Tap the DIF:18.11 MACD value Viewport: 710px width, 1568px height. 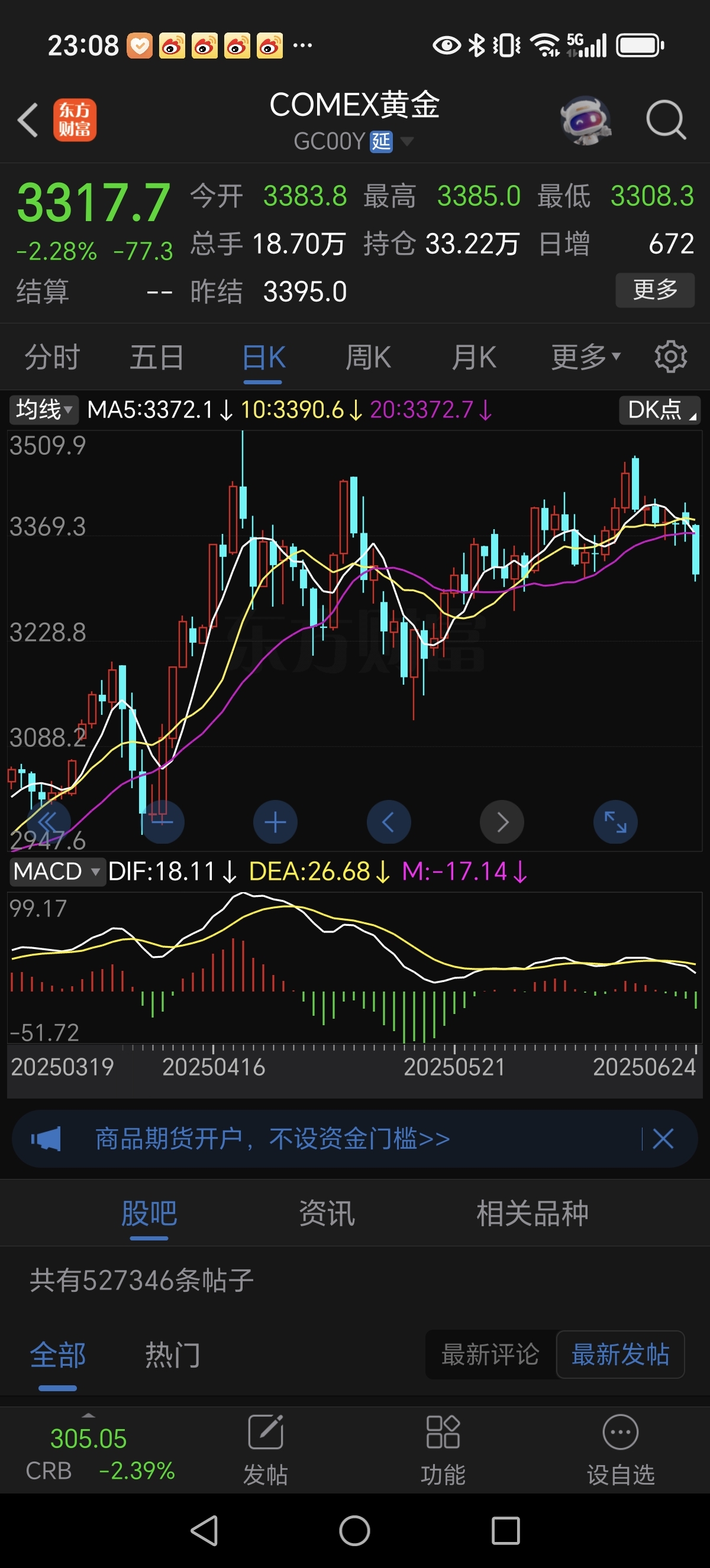(173, 871)
